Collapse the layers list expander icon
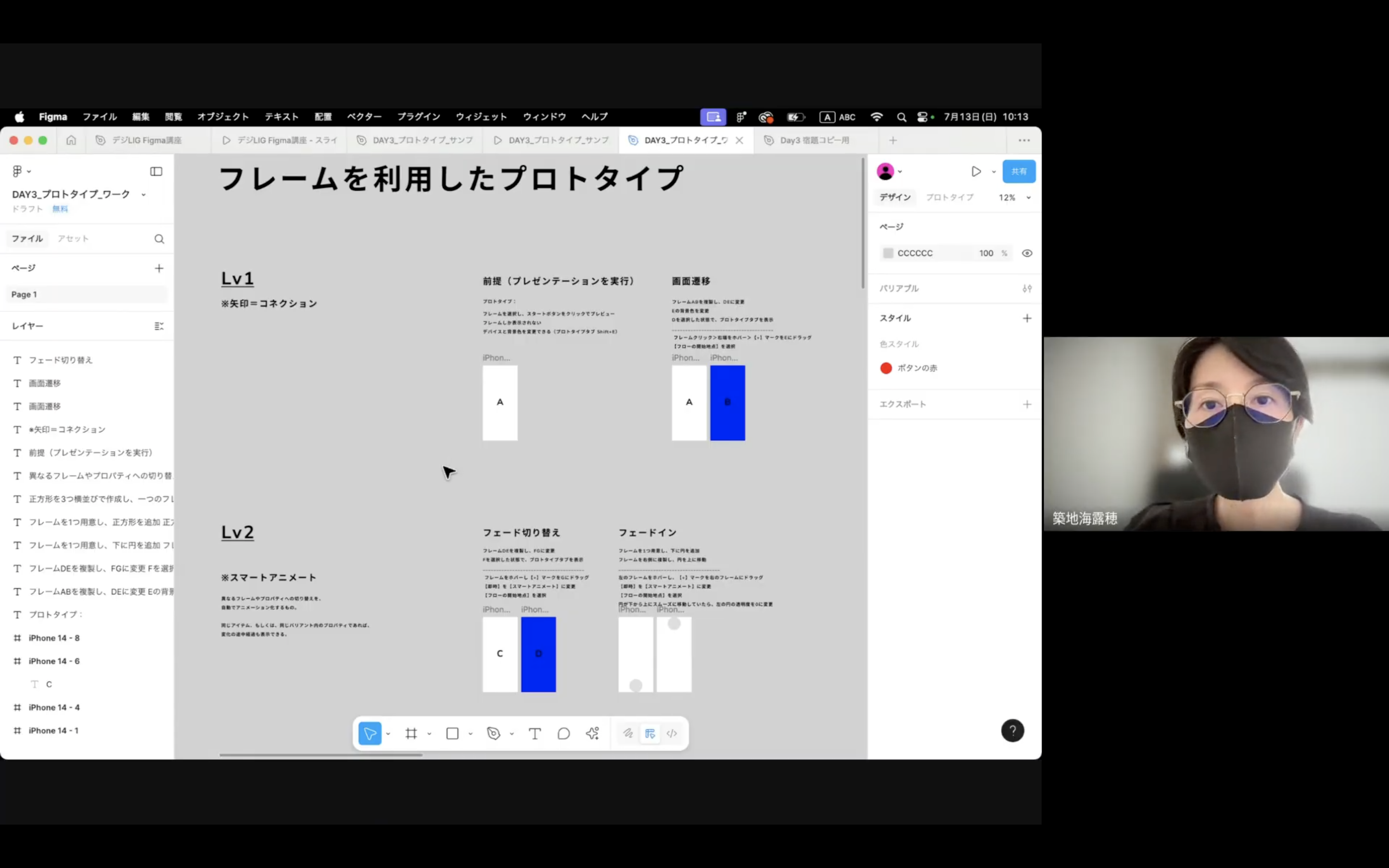This screenshot has height=868, width=1389. coord(159,326)
